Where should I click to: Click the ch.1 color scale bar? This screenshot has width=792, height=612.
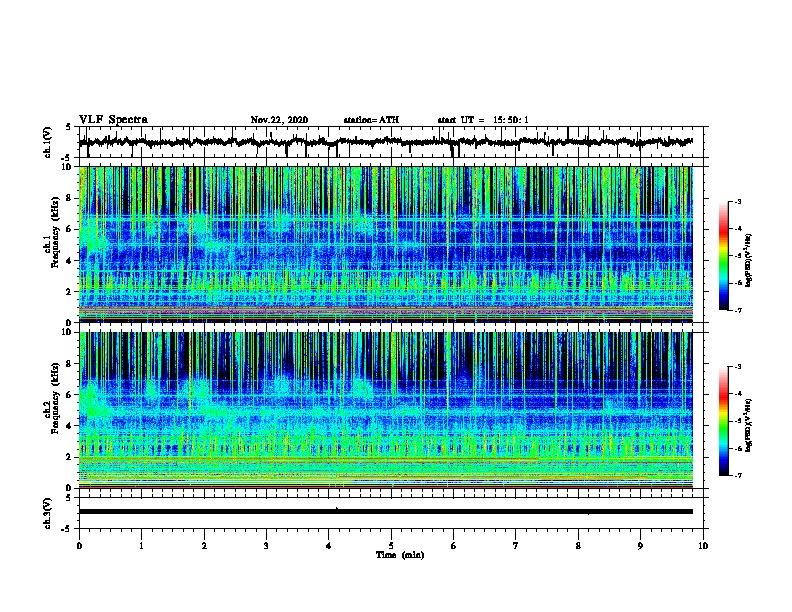(723, 256)
